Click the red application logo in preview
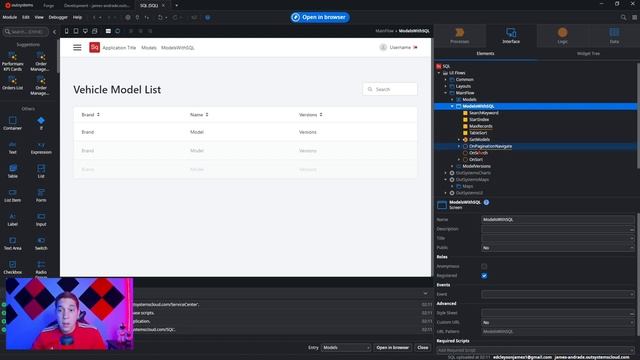Image resolution: width=640 pixels, height=360 pixels. pos(94,47)
